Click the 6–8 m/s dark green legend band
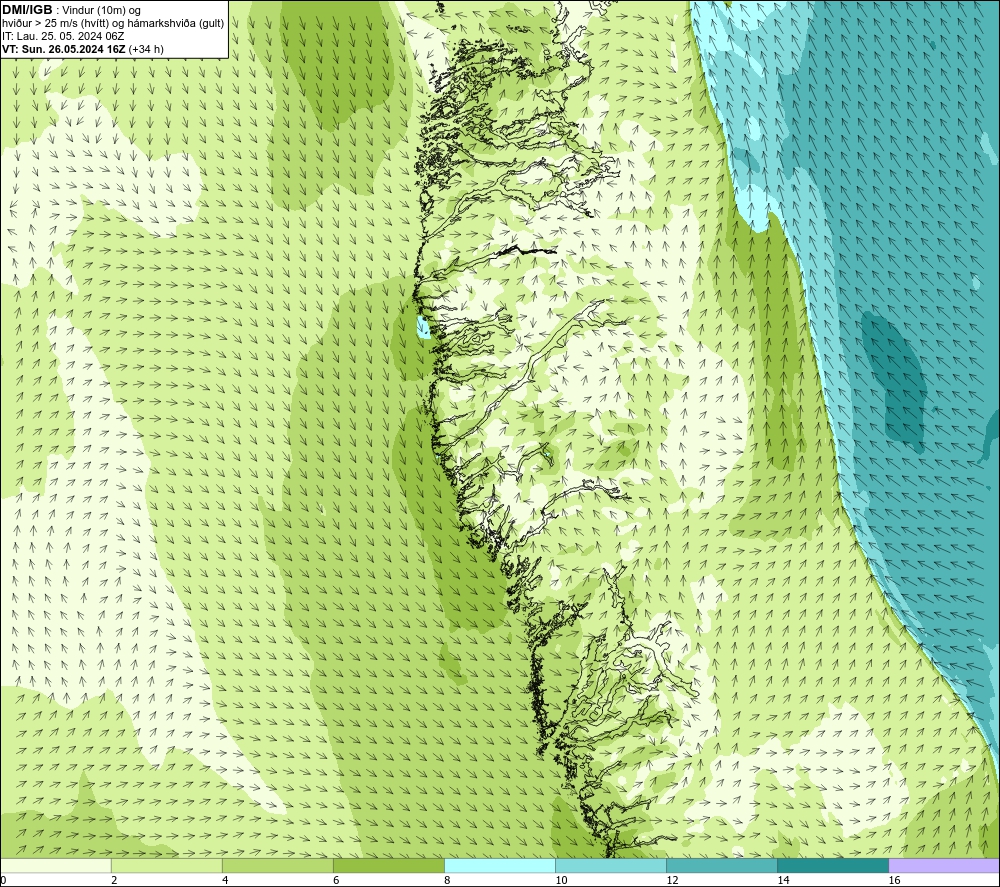The height and width of the screenshot is (887, 1000). (x=388, y=865)
